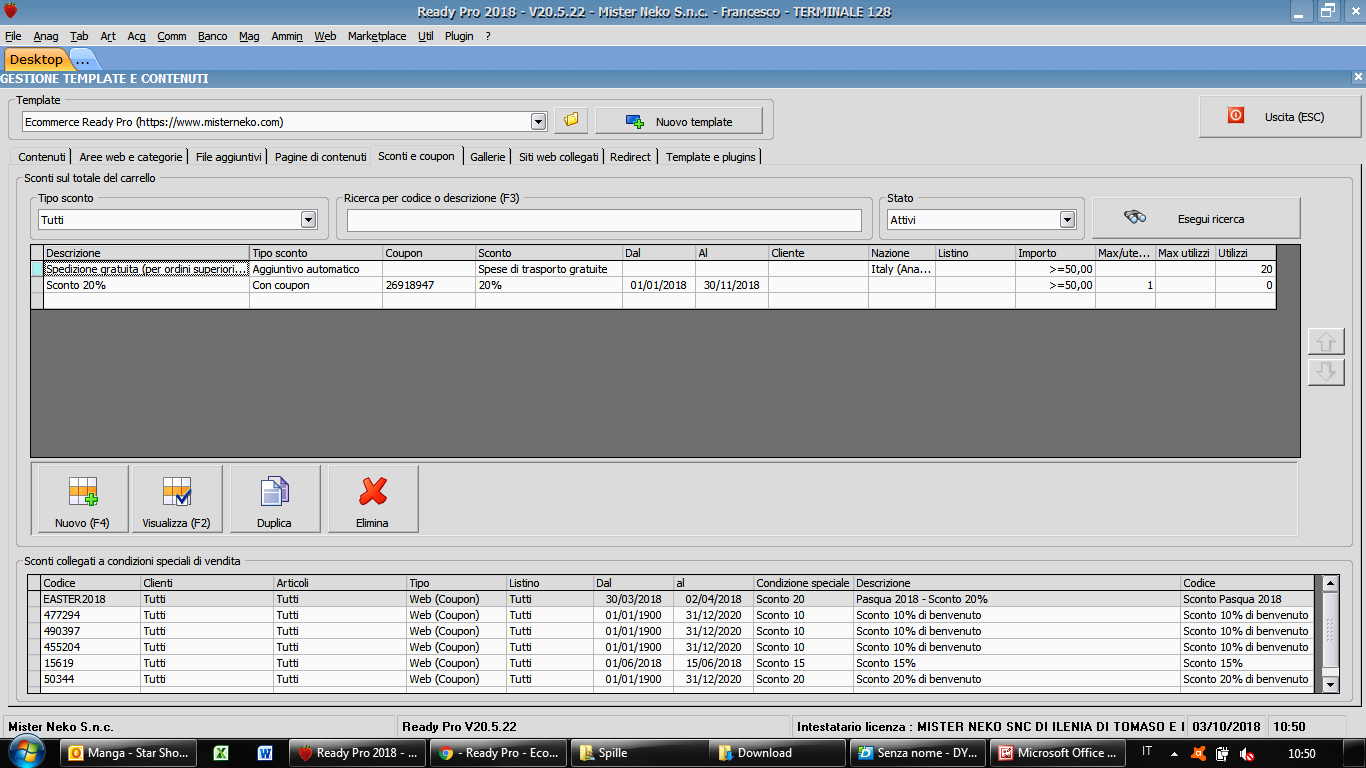
Task: Select the row with code 477294
Action: click(670, 615)
